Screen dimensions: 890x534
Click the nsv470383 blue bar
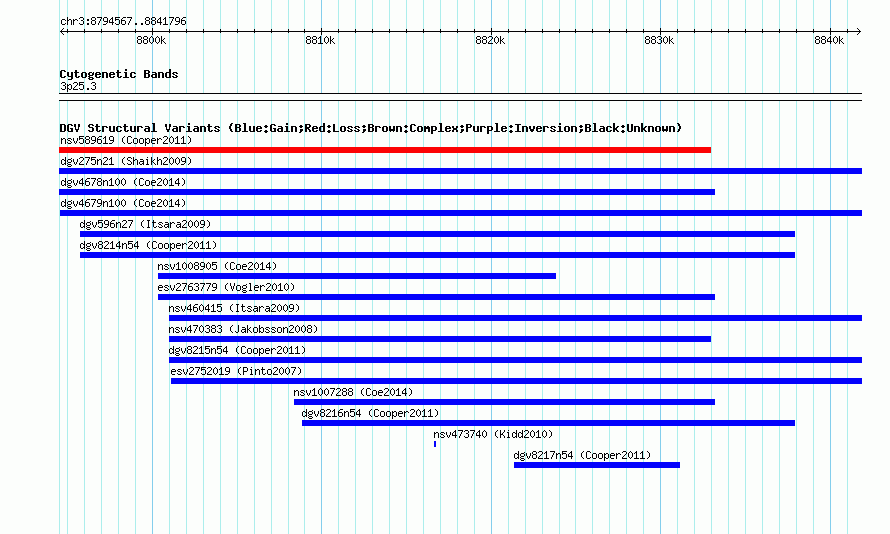point(440,339)
